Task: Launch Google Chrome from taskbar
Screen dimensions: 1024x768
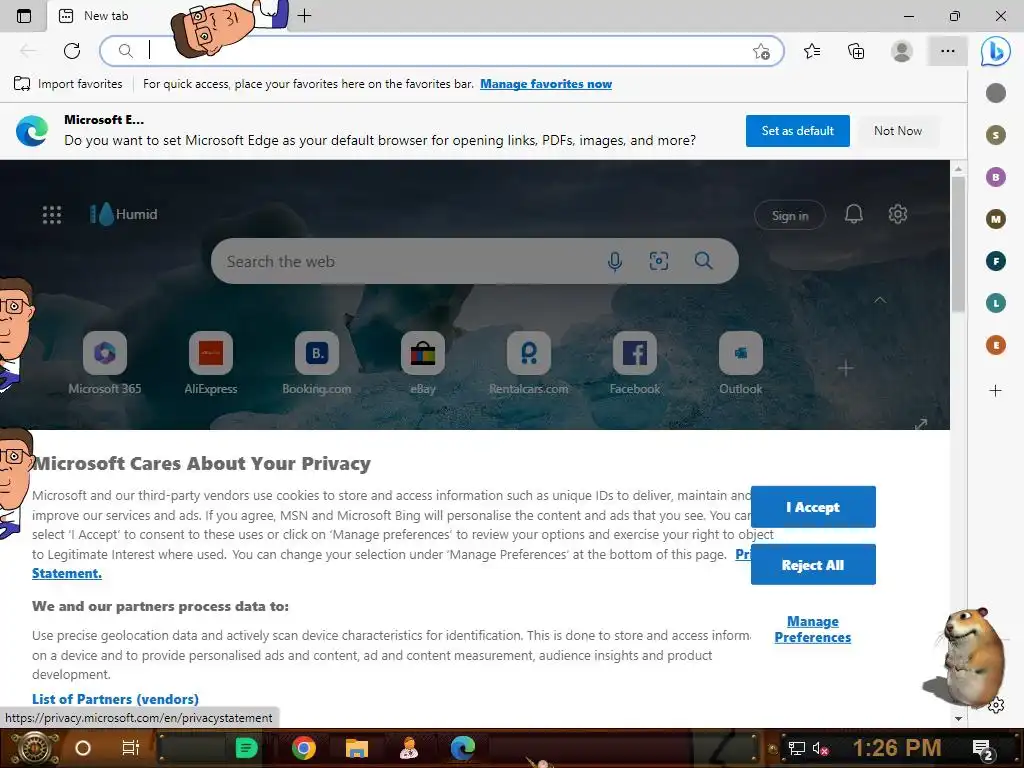Action: coord(304,748)
